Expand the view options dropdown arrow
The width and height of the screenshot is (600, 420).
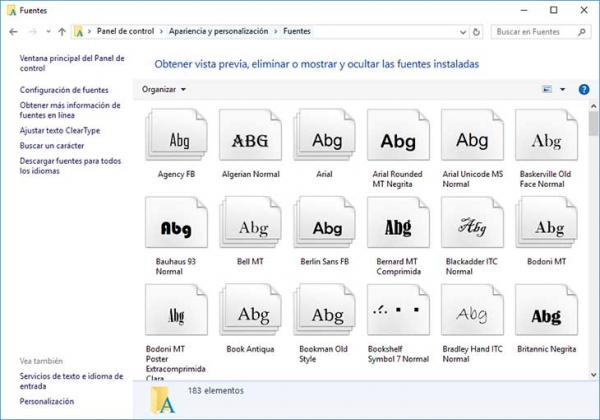tap(562, 90)
